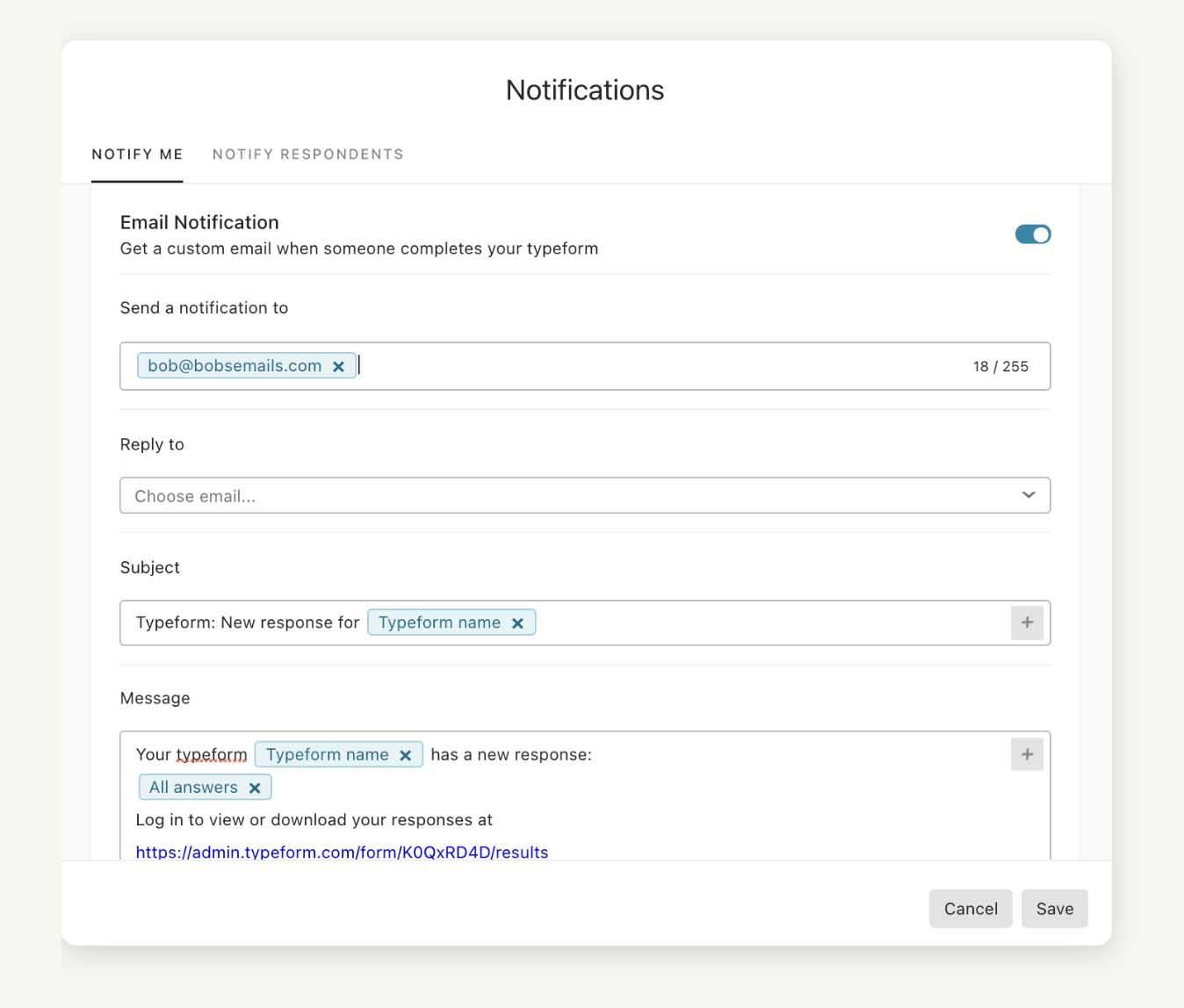Focus the Send a notification to field
This screenshot has width=1184, height=1008.
point(585,366)
